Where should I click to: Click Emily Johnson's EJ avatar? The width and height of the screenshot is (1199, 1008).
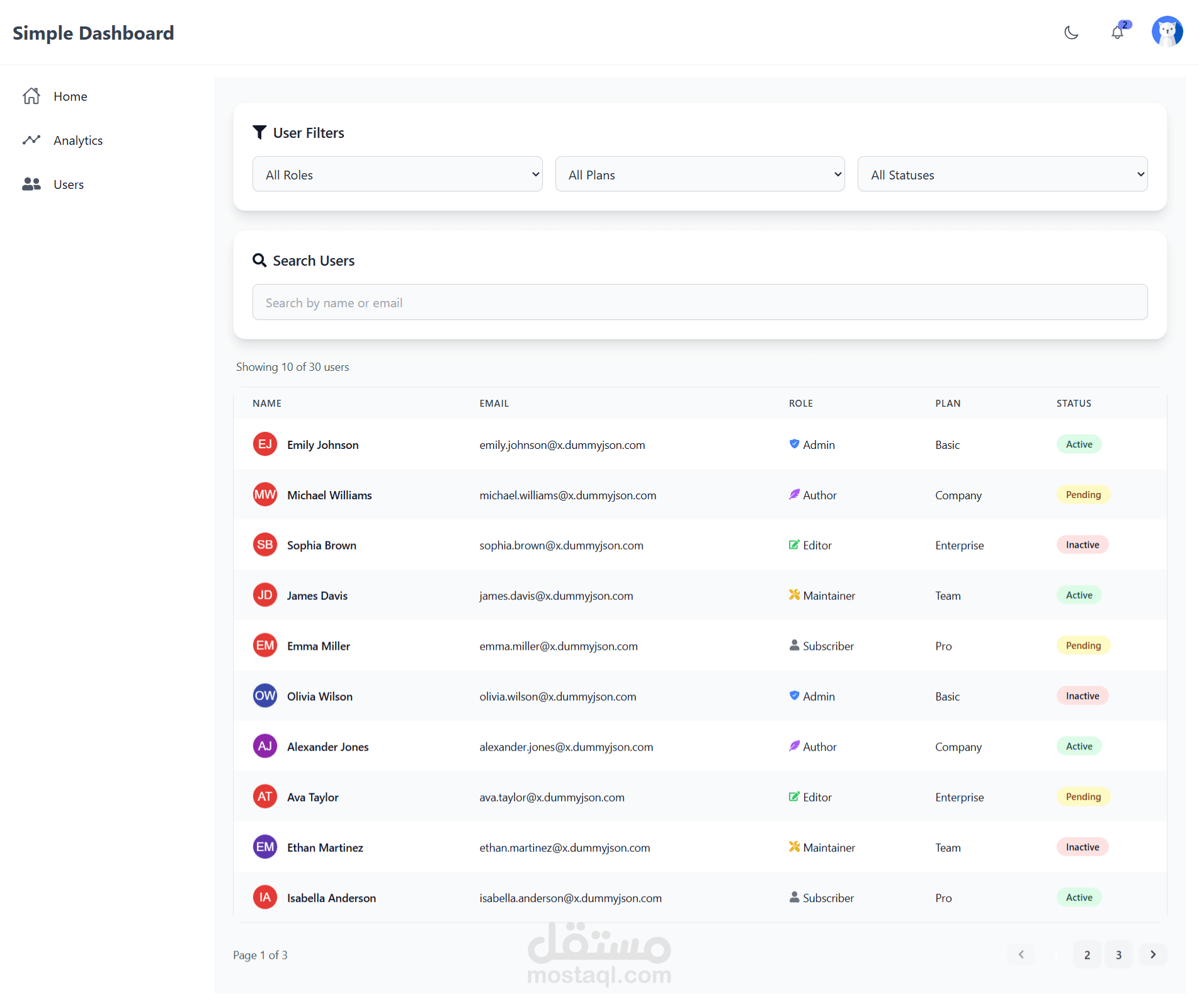pos(265,444)
